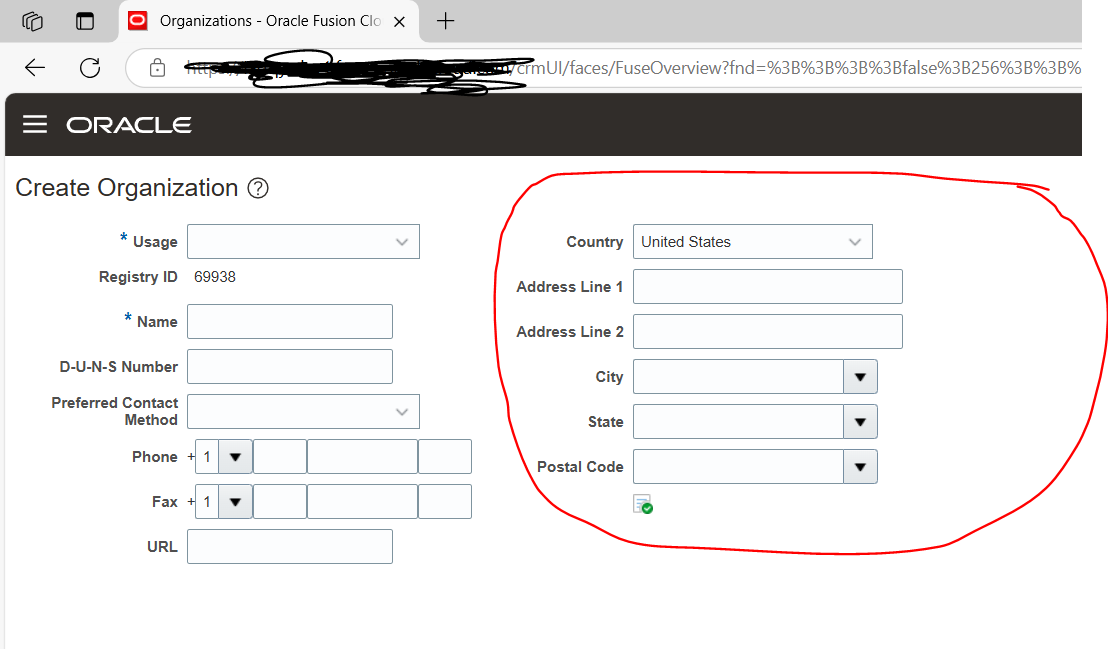The image size is (1108, 649).
Task: Go back in the browser
Action: [x=35, y=68]
